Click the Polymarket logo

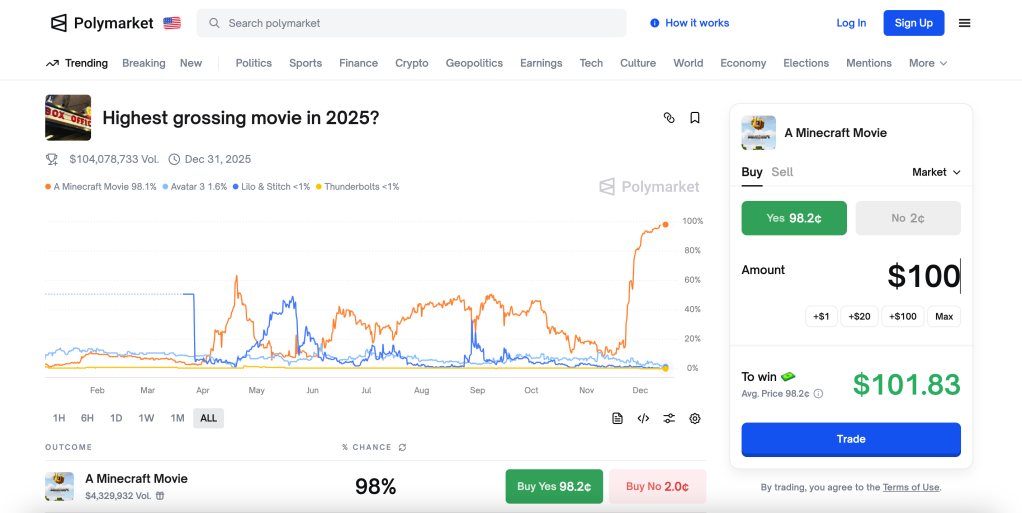tap(102, 23)
